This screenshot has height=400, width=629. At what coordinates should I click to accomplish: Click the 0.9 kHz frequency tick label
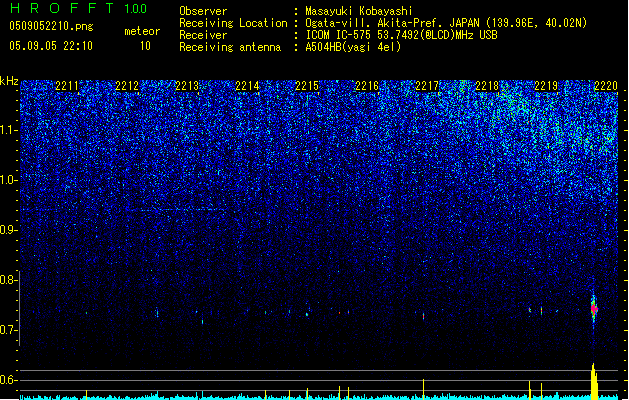[9, 230]
